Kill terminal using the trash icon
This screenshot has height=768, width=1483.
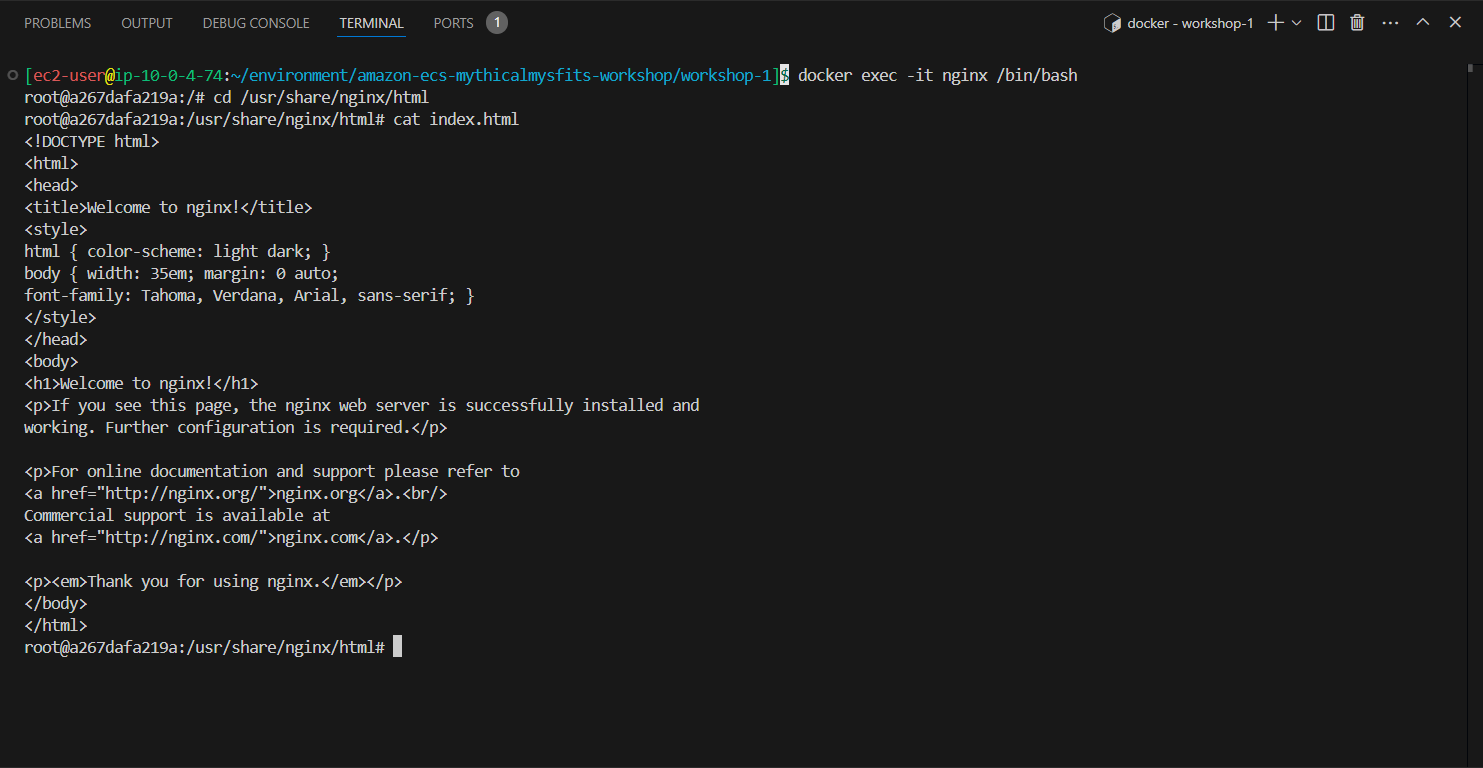tap(1357, 22)
